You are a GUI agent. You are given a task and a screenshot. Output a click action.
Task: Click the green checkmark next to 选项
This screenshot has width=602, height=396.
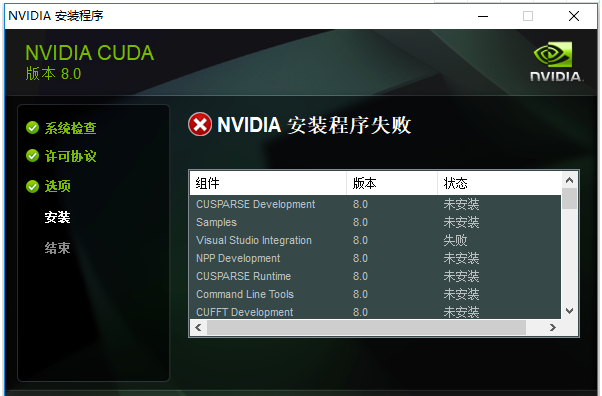[x=33, y=186]
